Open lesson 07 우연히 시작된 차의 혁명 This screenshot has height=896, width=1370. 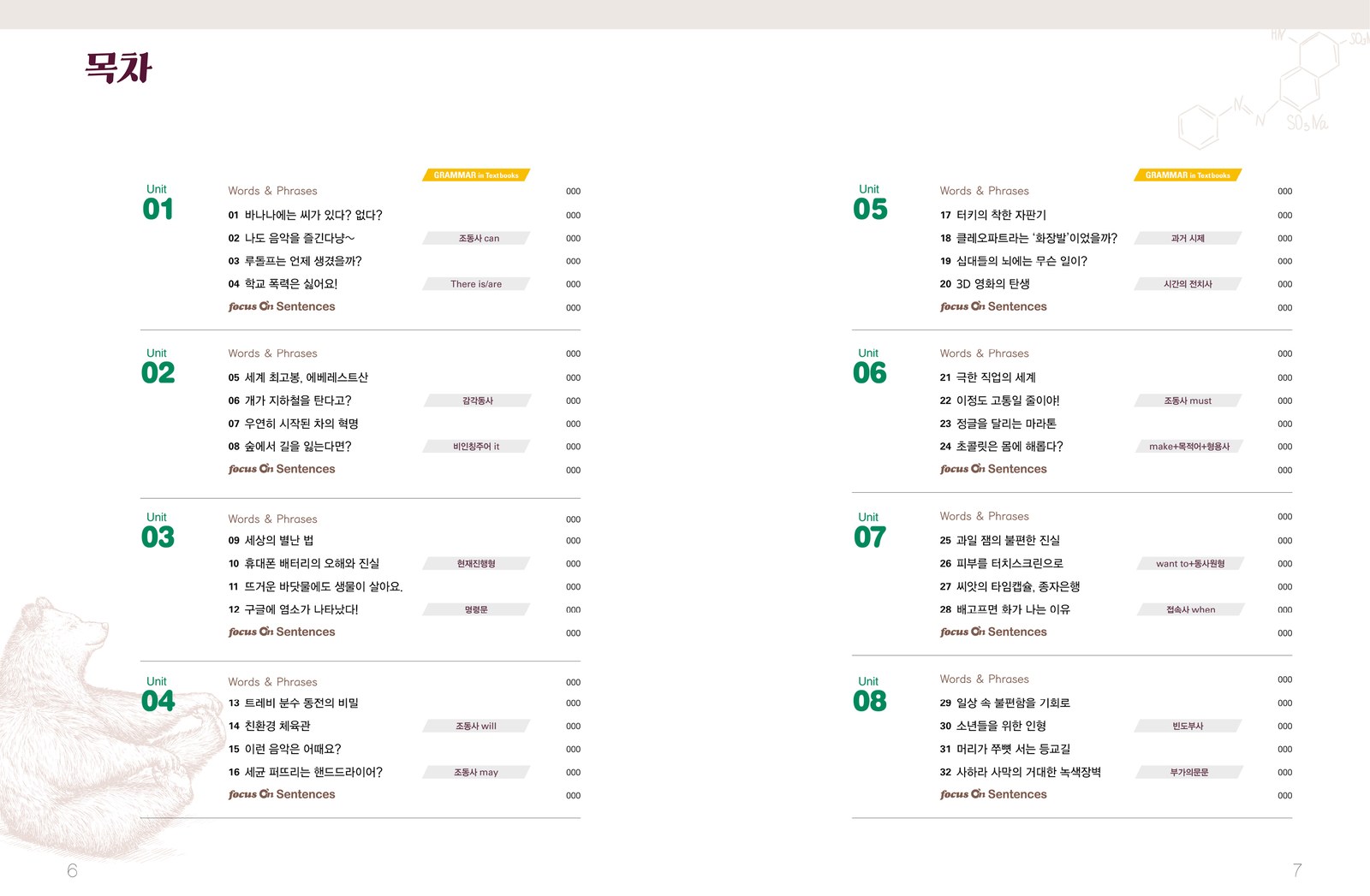[293, 424]
